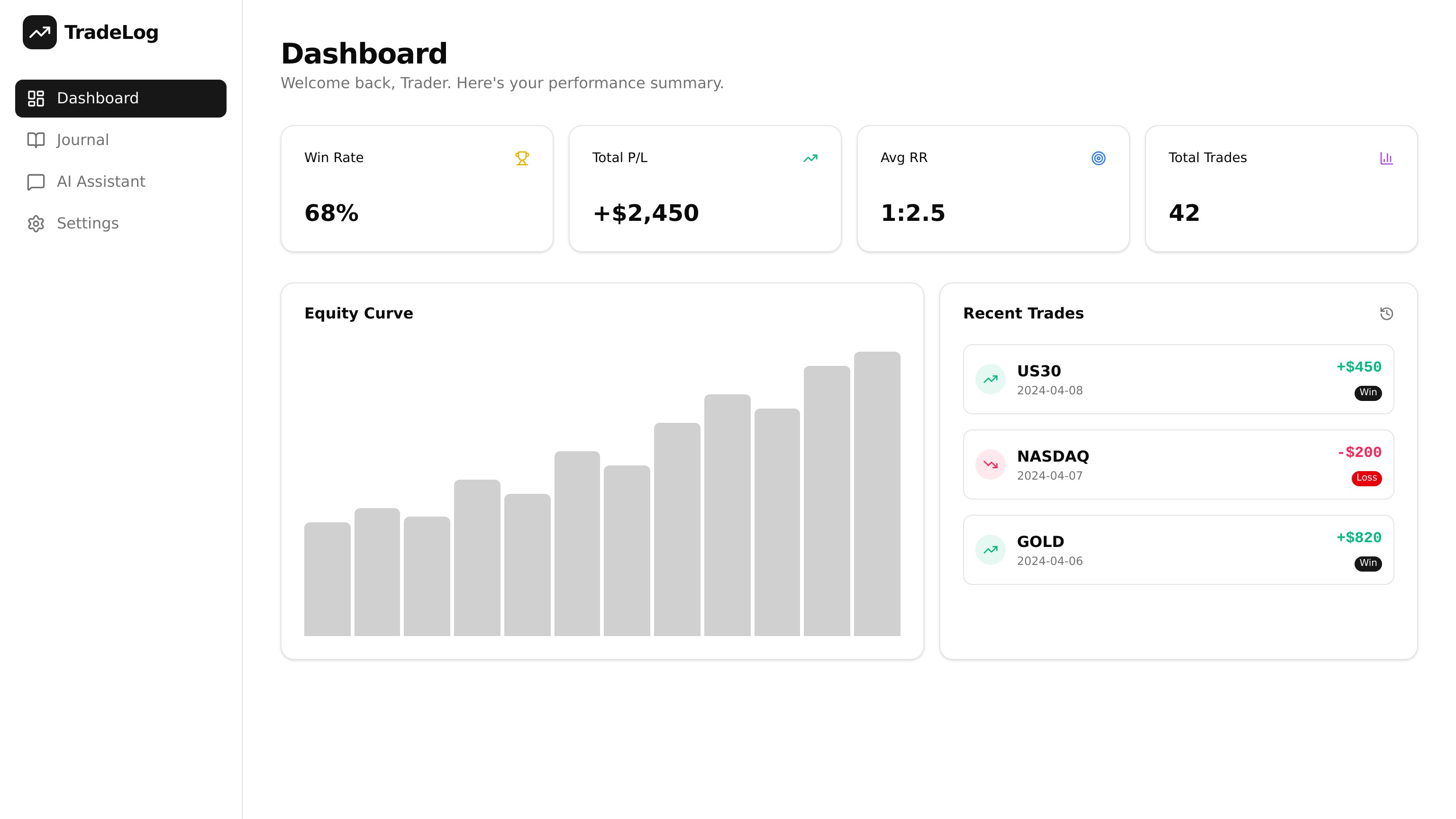
Task: Click the +$2,450 Total P/L value
Action: [646, 213]
